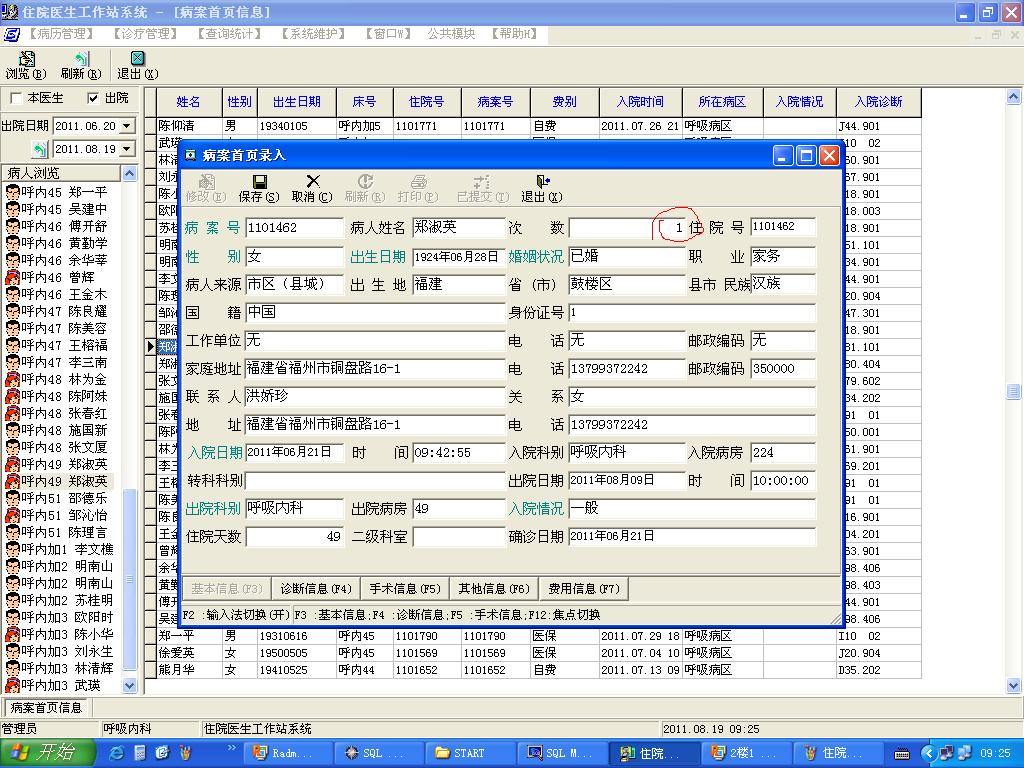Open the SQL M... taskbar item

point(560,753)
